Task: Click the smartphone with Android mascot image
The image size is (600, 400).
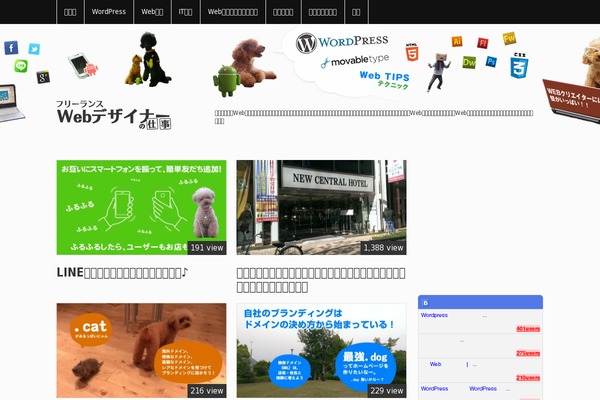Action: coord(83,65)
